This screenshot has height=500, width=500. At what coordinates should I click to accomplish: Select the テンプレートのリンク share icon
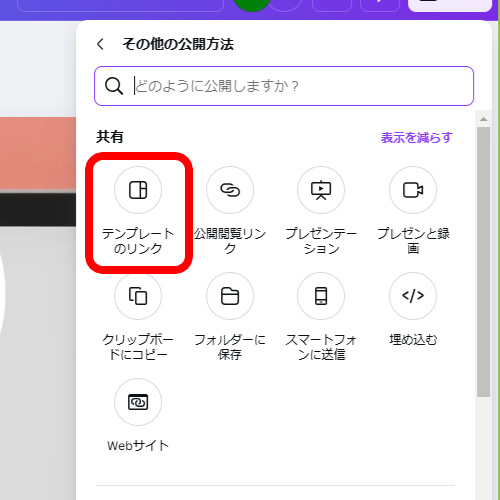[138, 190]
